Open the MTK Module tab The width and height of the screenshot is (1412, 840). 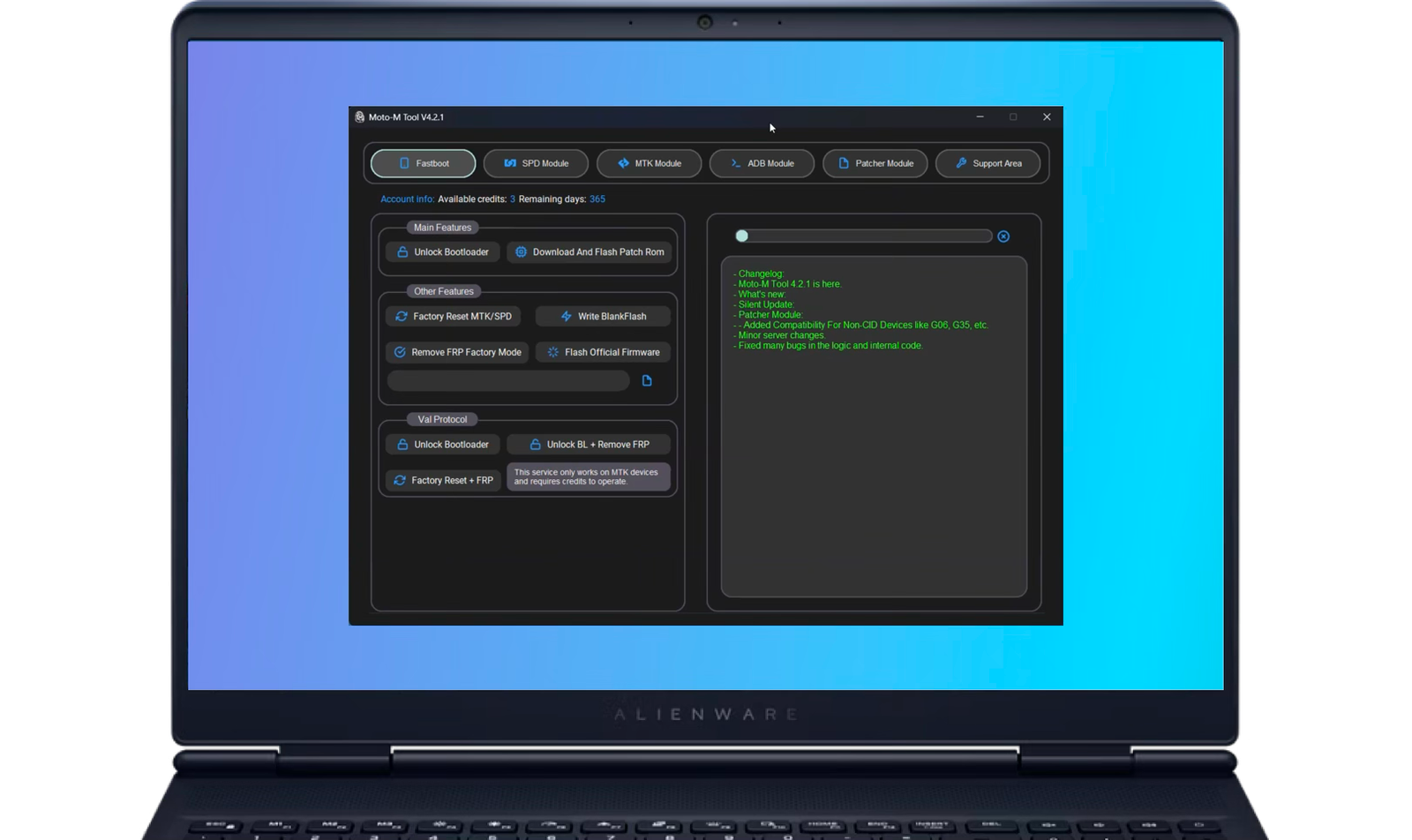649,163
